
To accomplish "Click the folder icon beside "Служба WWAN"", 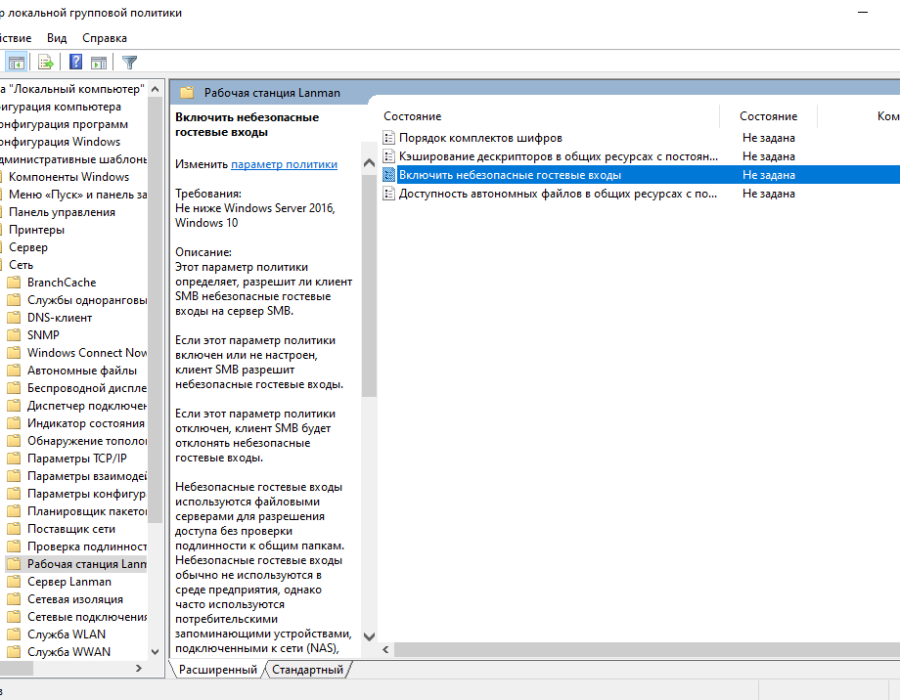I will tap(14, 652).
